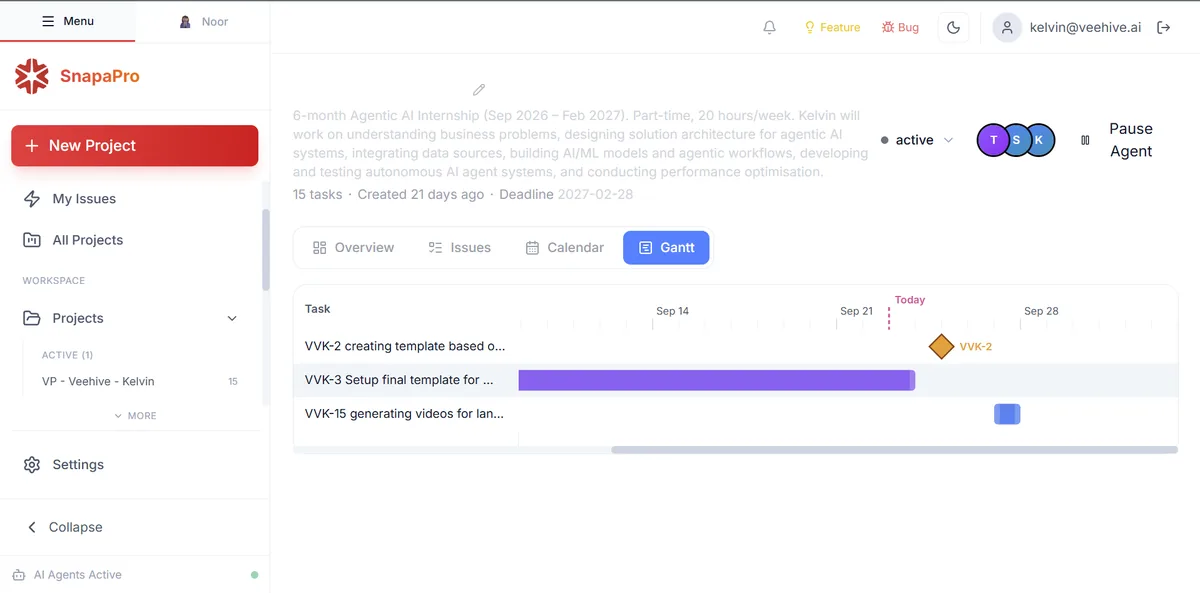Switch to the Issues tab
The height and width of the screenshot is (593, 1200).
[459, 247]
